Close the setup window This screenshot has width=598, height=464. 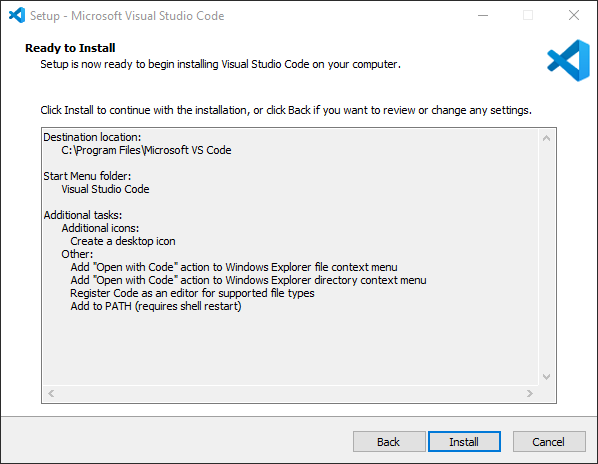tap(574, 16)
